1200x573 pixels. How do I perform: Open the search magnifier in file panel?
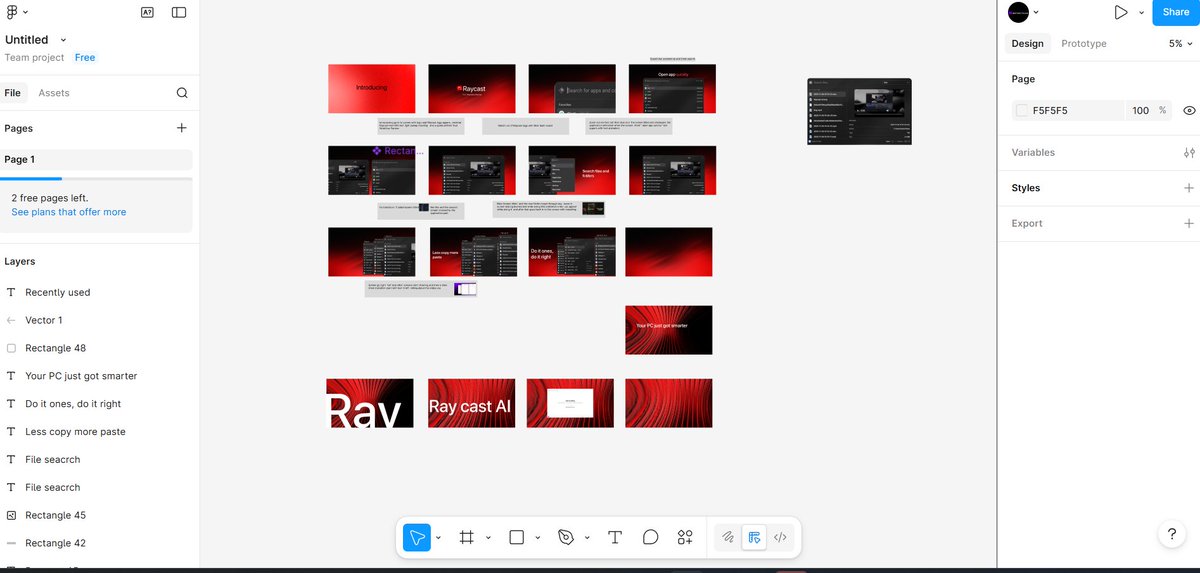182,93
